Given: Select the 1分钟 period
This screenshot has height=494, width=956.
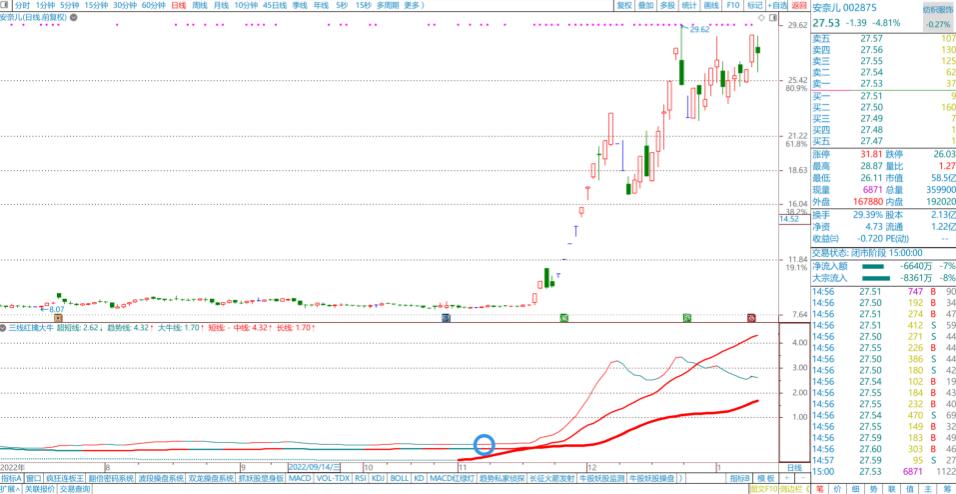Looking at the screenshot, I should click(45, 5).
